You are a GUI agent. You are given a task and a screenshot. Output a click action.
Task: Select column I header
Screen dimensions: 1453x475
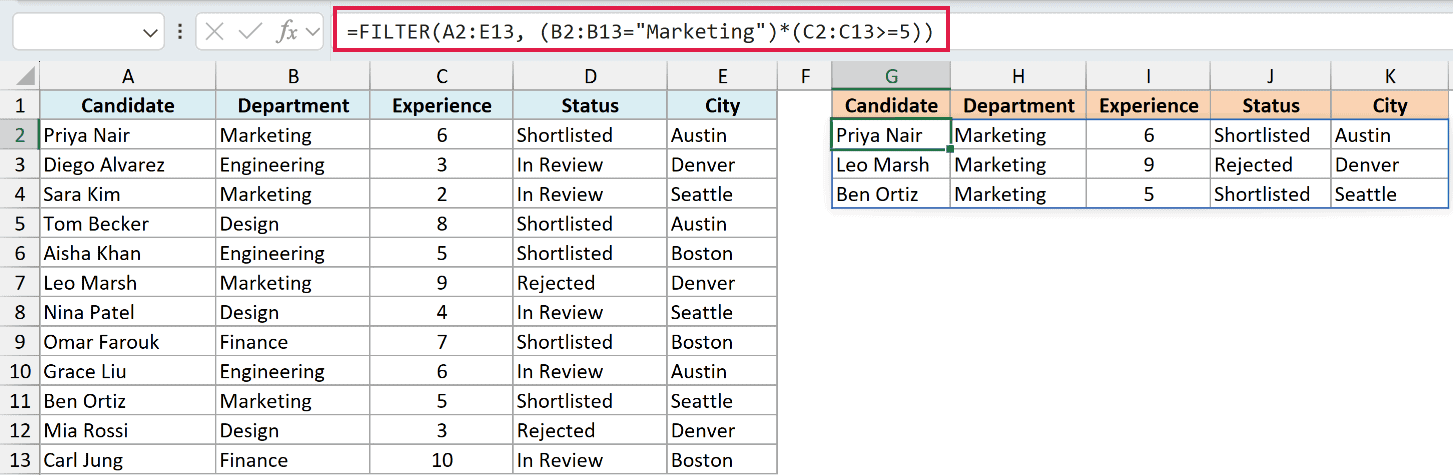pos(1148,76)
